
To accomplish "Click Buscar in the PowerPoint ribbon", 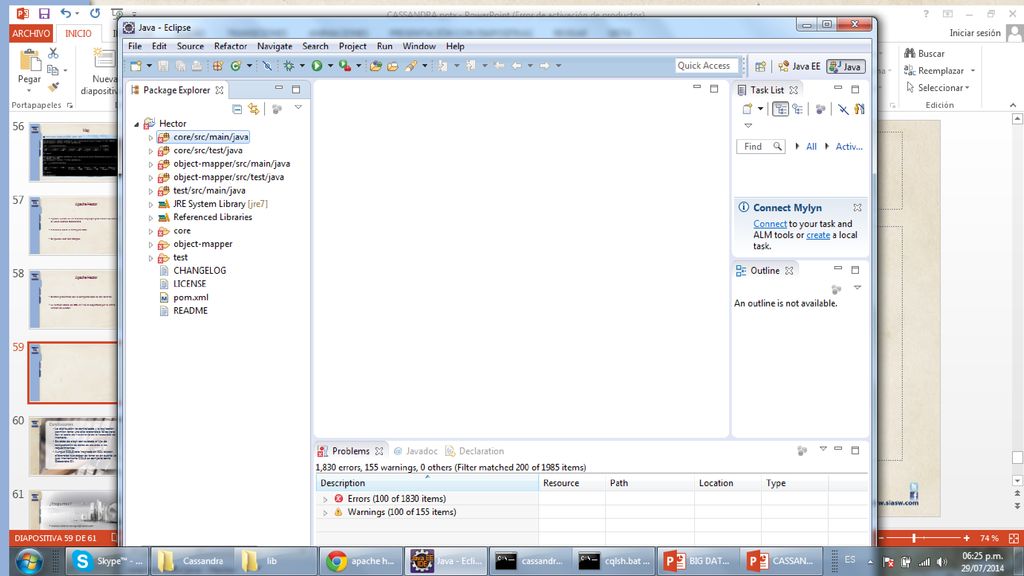I will coord(924,54).
